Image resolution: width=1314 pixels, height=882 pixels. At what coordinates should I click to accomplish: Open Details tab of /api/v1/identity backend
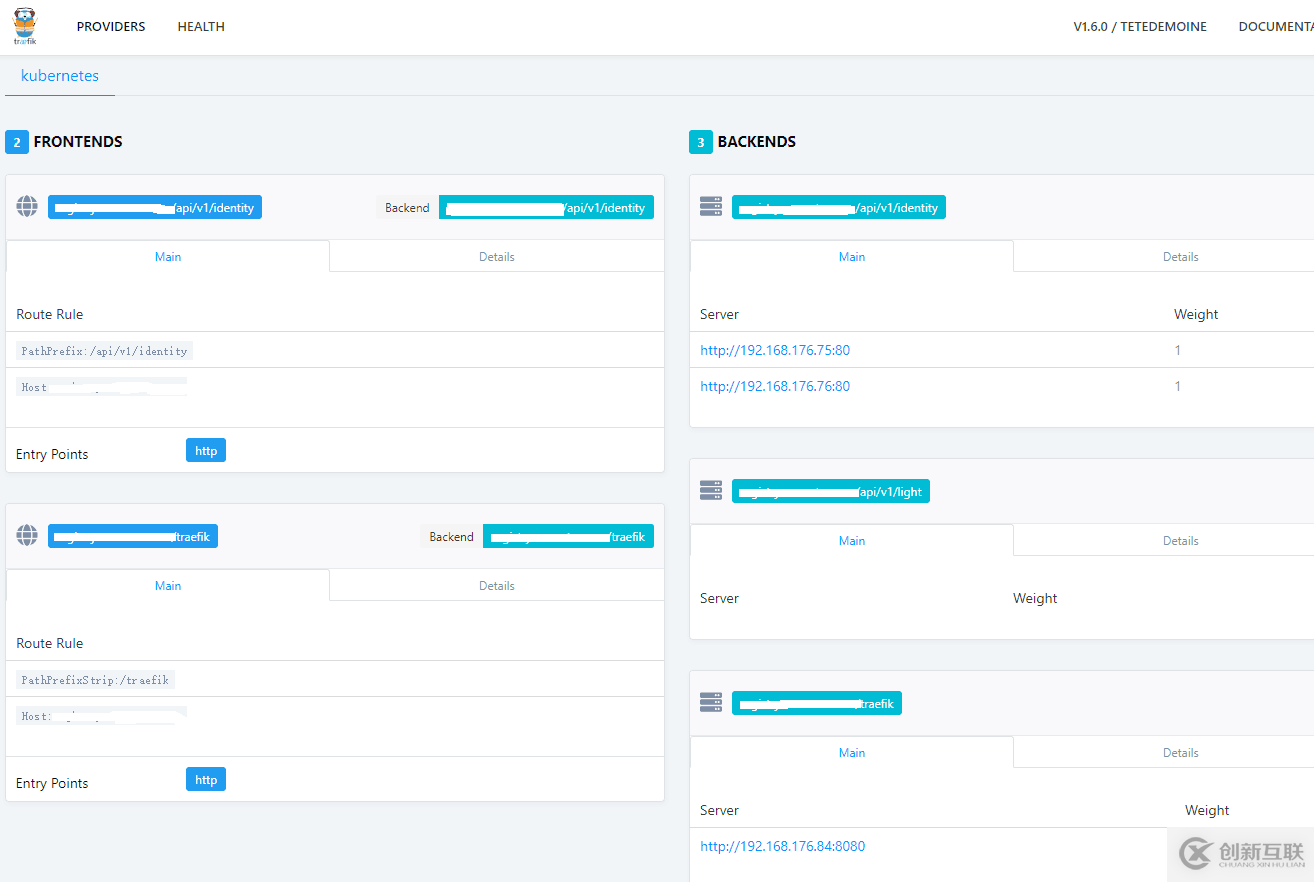[1181, 256]
